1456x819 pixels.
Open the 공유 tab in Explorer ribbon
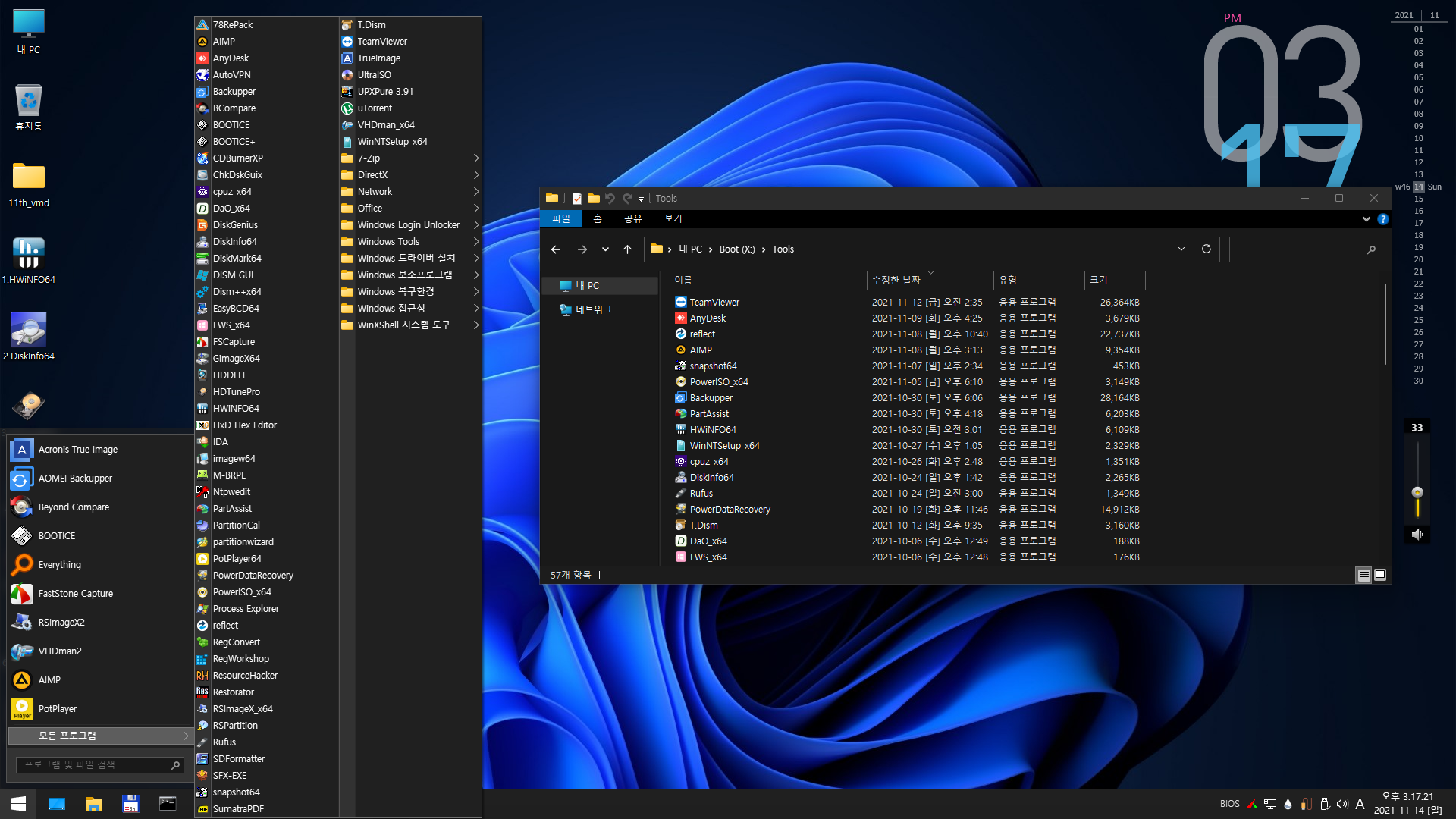click(633, 219)
